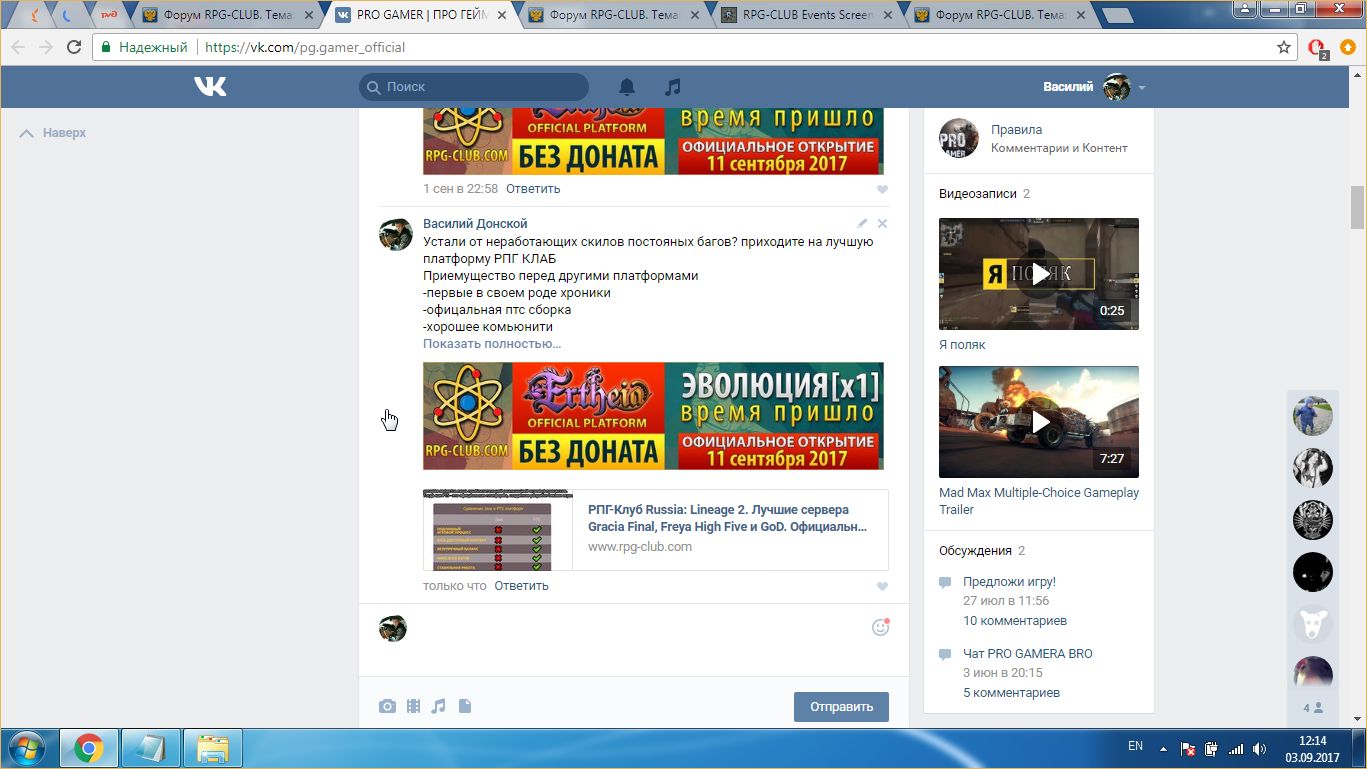Open a new browser tab

tap(1117, 15)
